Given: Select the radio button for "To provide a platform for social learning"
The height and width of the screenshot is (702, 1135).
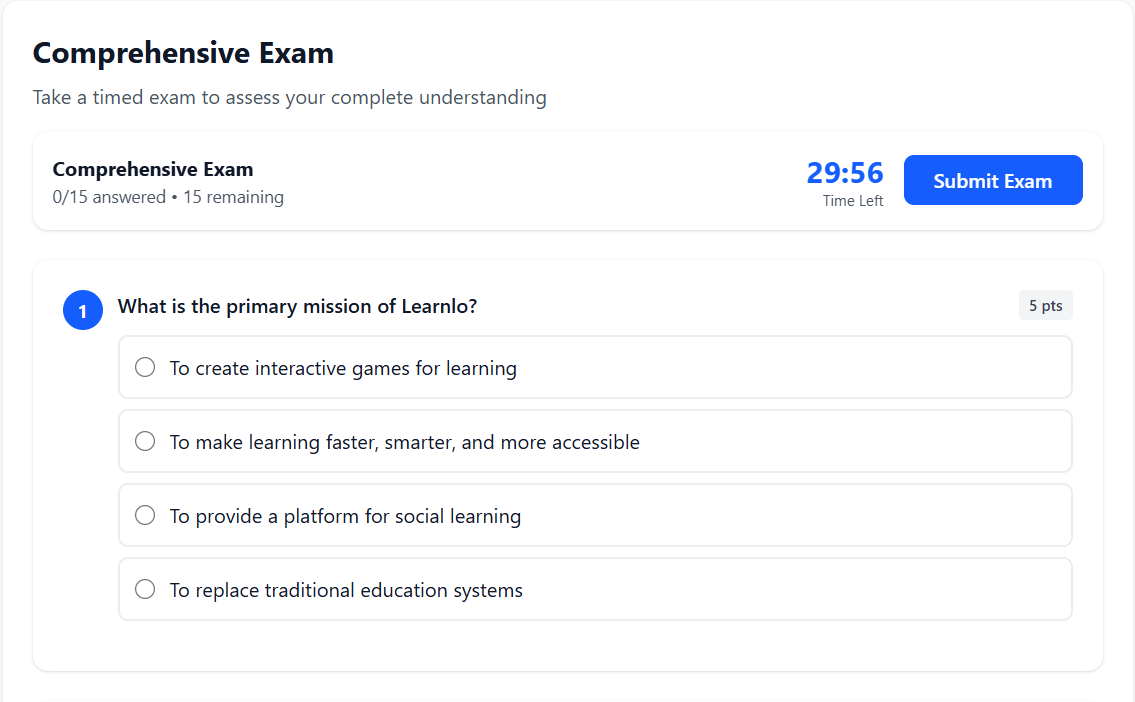Looking at the screenshot, I should pos(145,515).
